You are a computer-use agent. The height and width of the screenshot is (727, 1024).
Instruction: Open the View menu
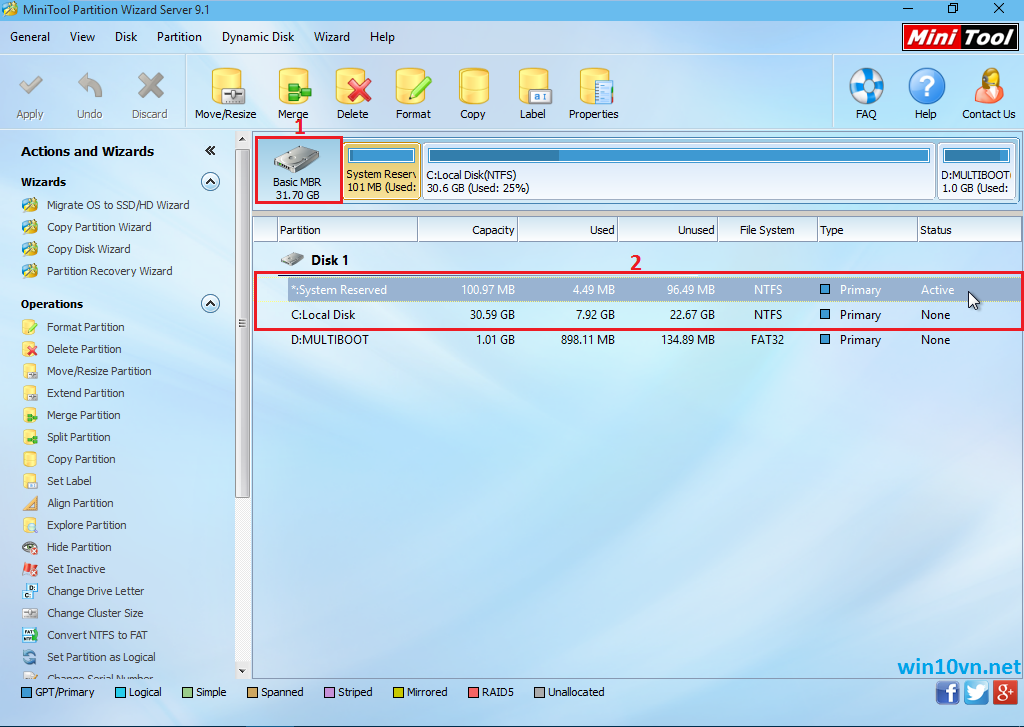82,37
